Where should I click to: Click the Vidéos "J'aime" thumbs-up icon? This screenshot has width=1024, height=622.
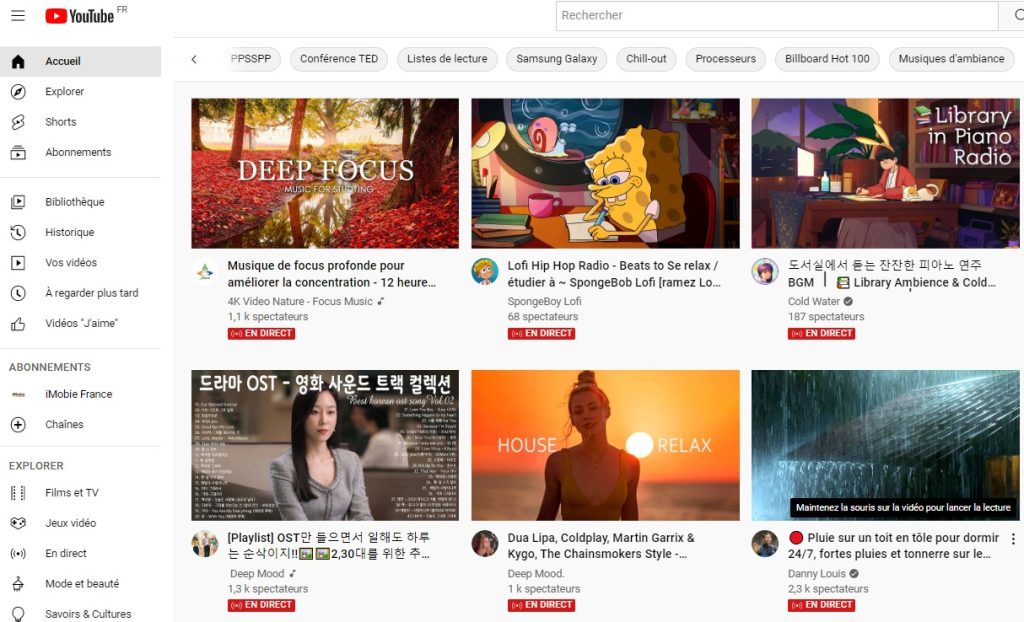tap(18, 323)
